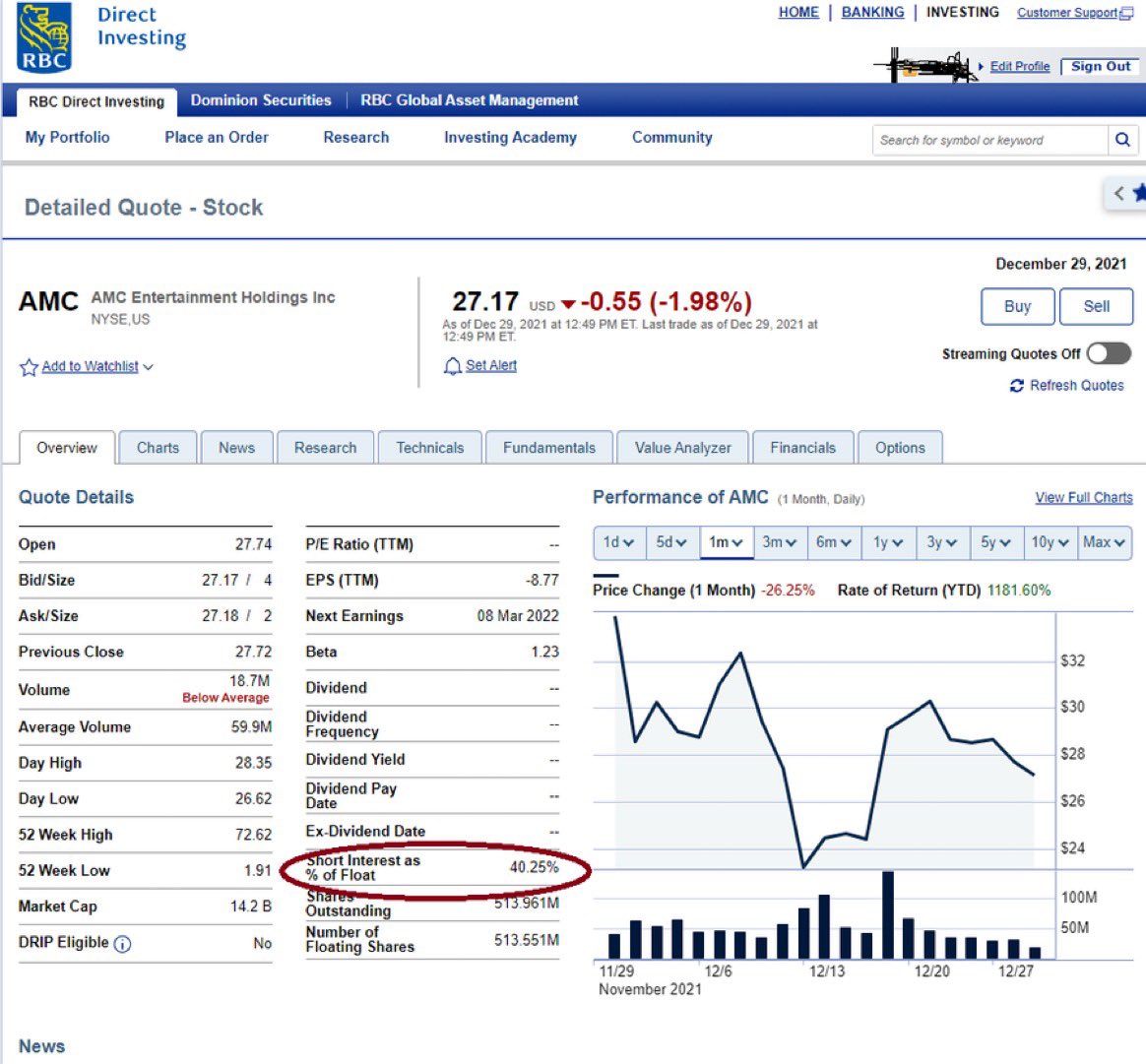Click the Sell button
Image resolution: width=1146 pixels, height=1064 pixels.
coord(1097,306)
